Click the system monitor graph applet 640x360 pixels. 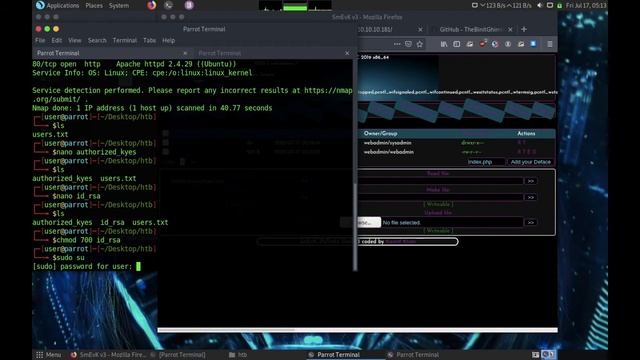pos(295,6)
